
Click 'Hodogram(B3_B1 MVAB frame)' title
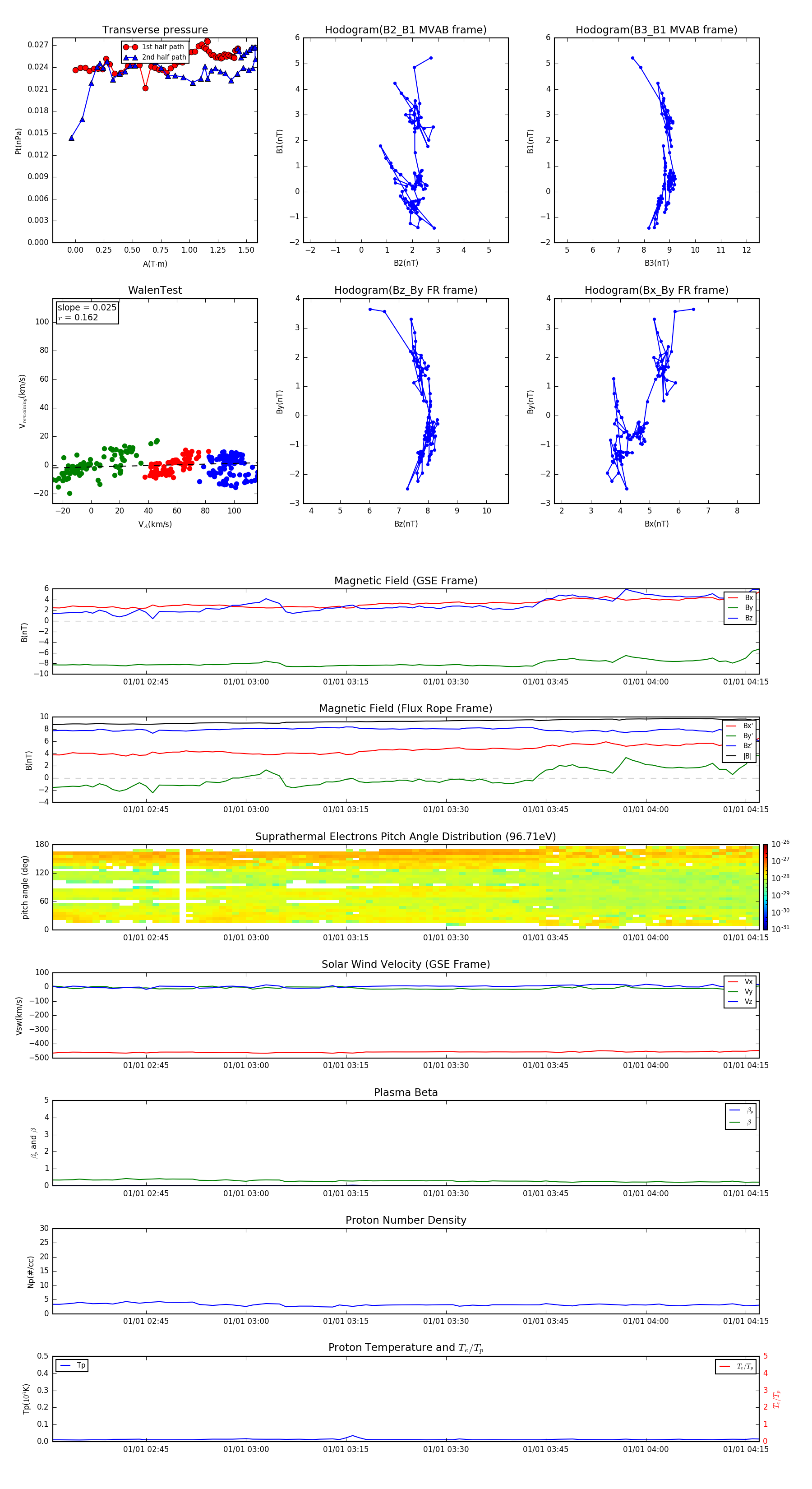[x=656, y=30]
